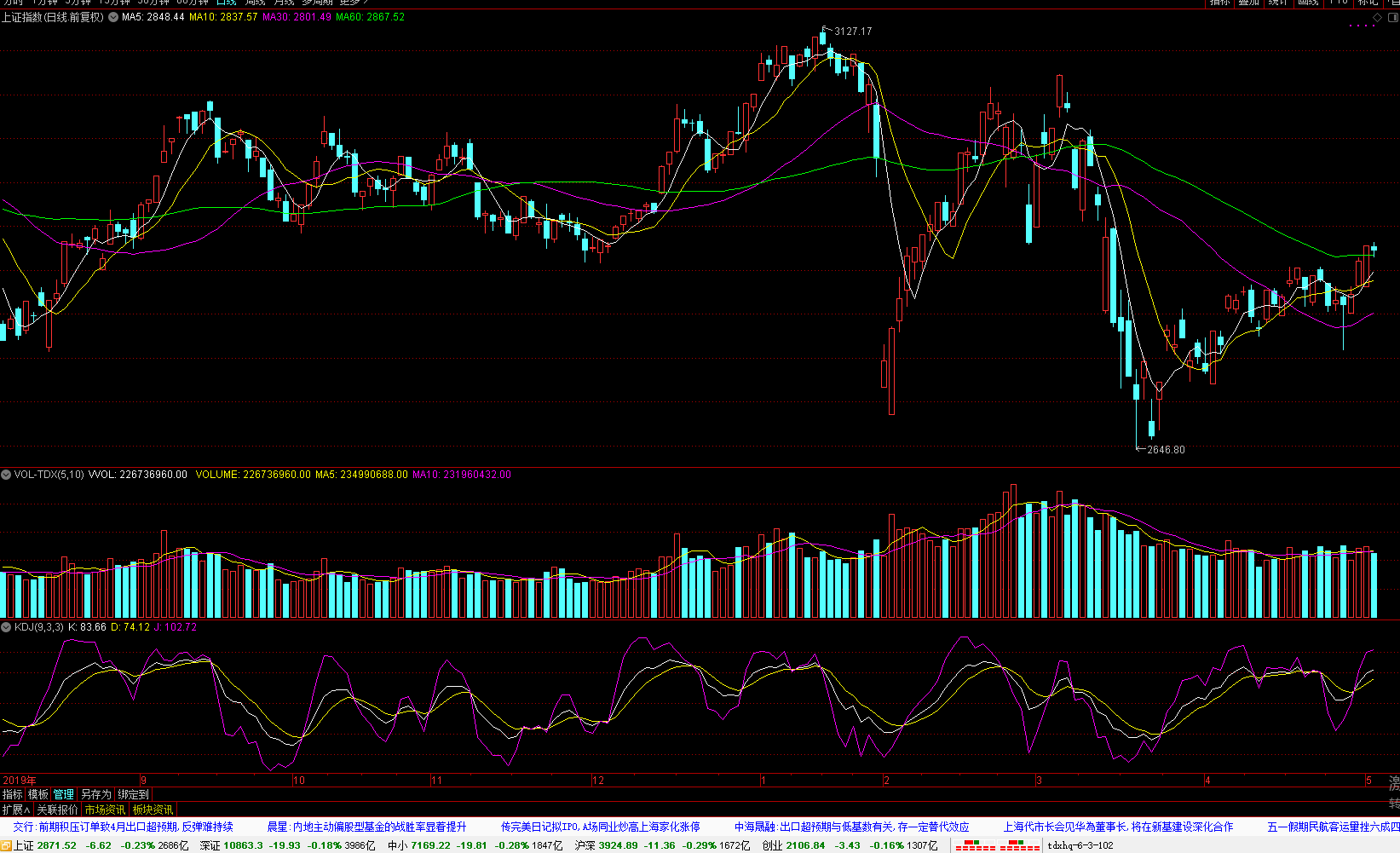Click the 2019年 marker on the time axis
Screen dimensions: 1400x853
coord(20,781)
